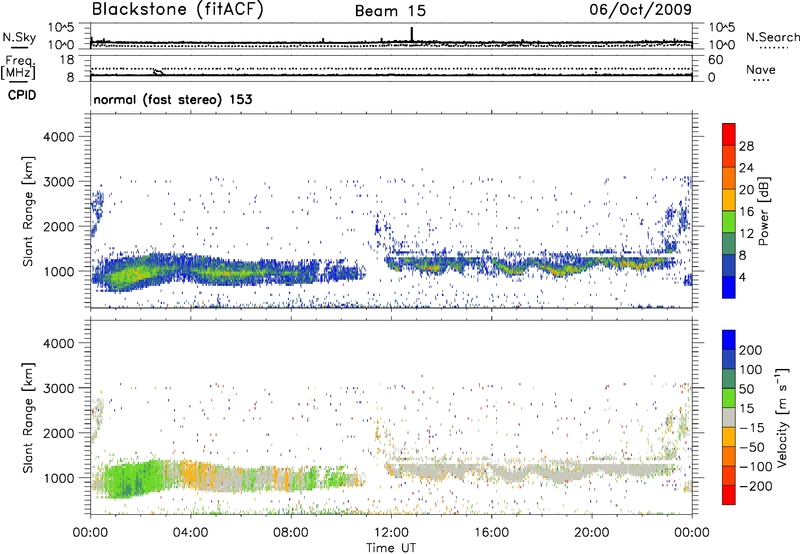This screenshot has width=800, height=554.
Task: Click Slant Range [km] label of power panel
Action: [29, 211]
